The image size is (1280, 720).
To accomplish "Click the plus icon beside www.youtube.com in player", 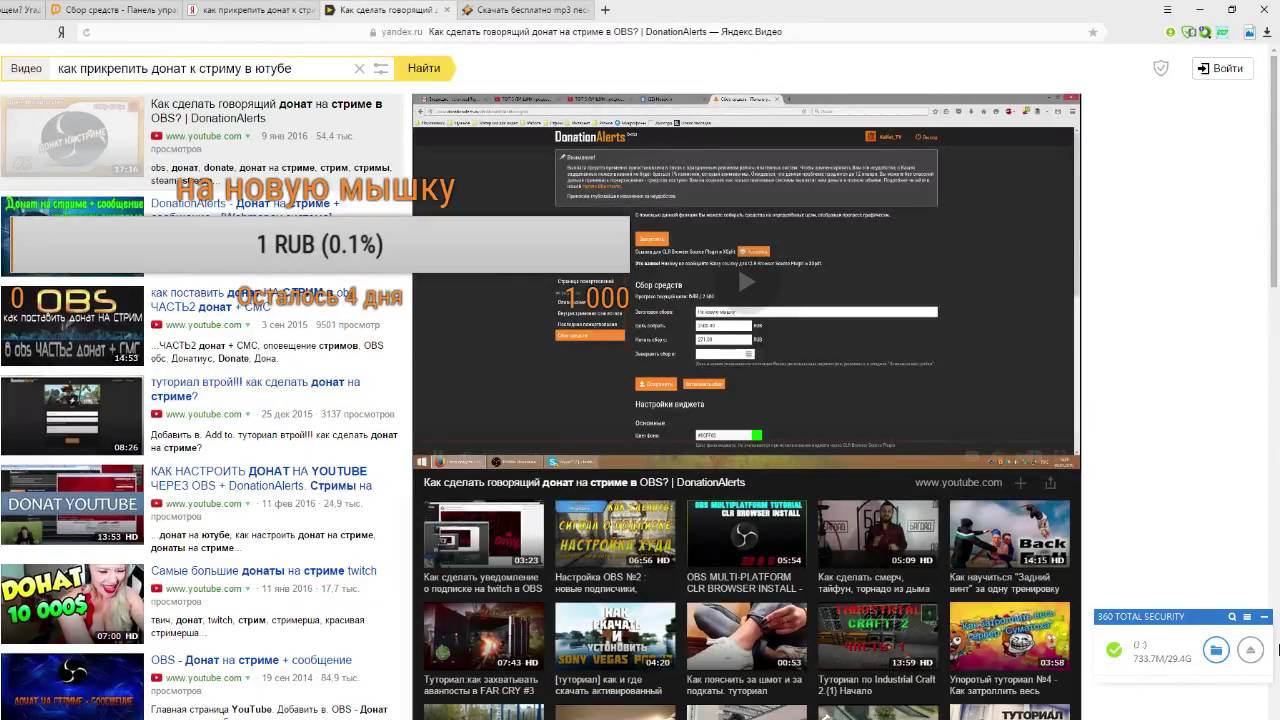I will coord(1020,482).
